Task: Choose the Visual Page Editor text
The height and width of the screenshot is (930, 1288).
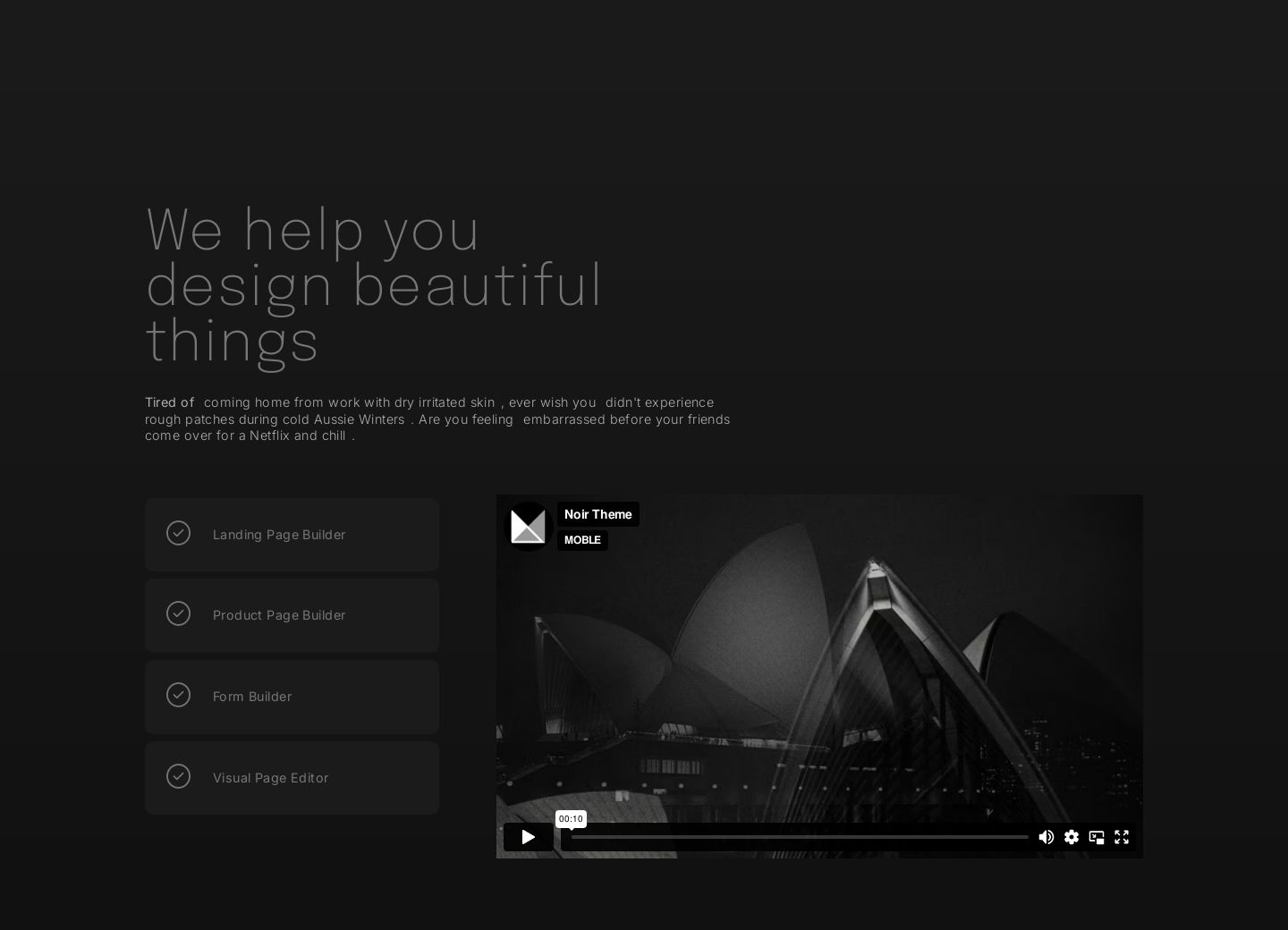Action: [x=270, y=778]
